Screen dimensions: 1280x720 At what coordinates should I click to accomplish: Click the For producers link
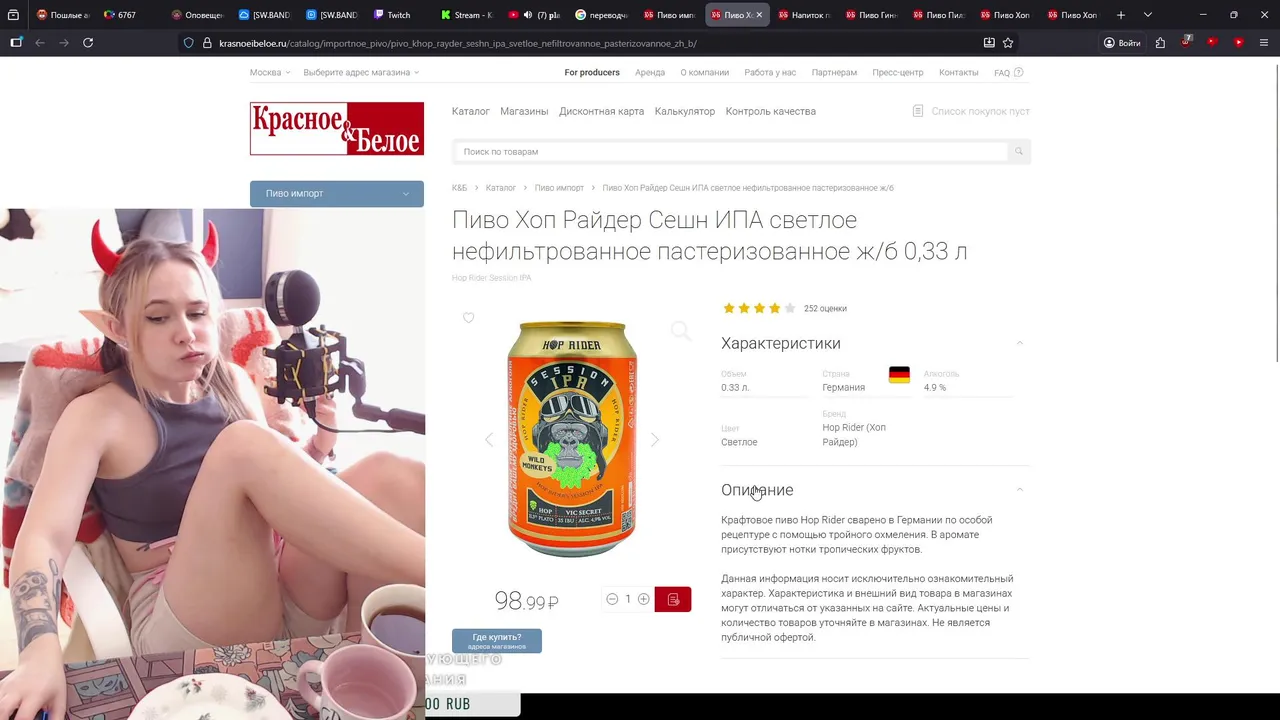click(592, 72)
